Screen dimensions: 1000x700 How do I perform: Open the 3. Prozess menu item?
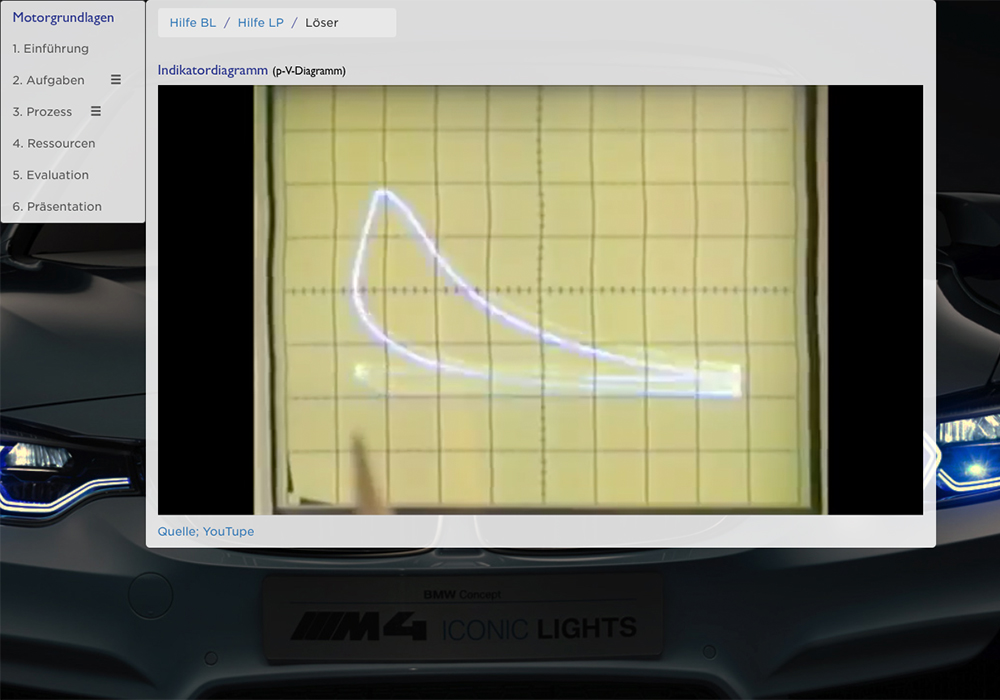42,112
